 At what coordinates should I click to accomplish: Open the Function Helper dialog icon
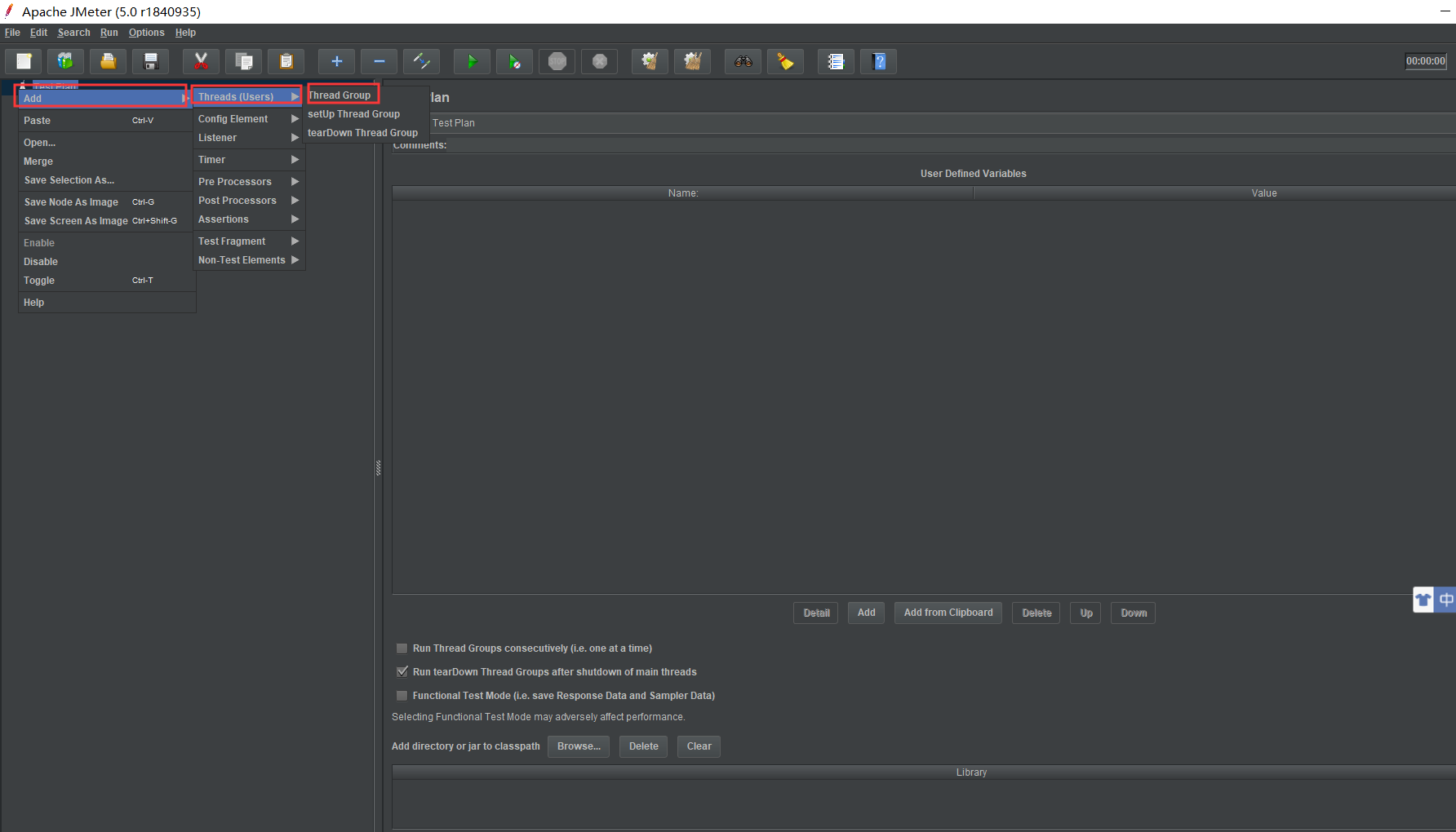[x=836, y=61]
